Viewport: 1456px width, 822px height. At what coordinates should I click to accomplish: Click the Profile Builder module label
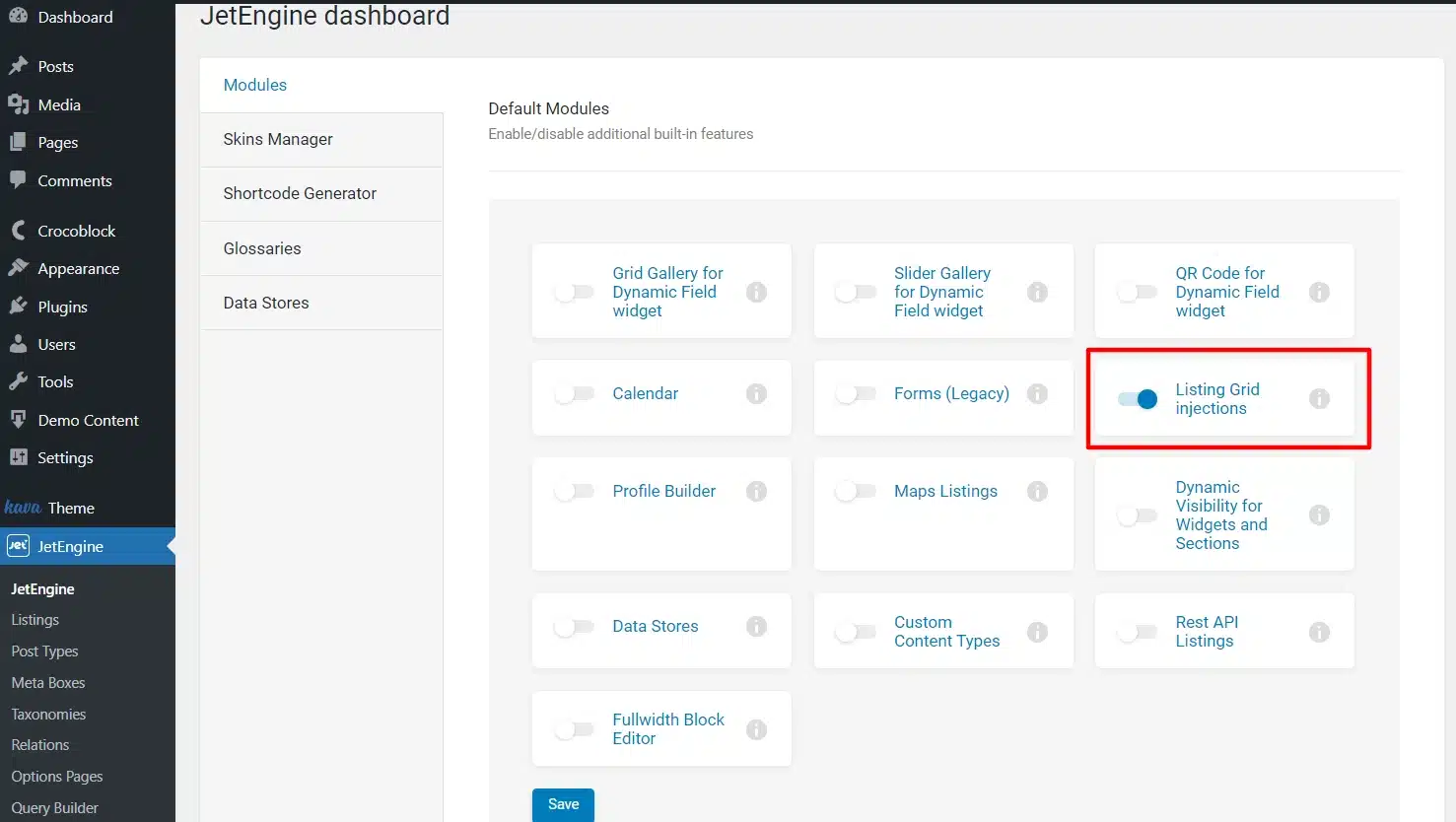[663, 491]
